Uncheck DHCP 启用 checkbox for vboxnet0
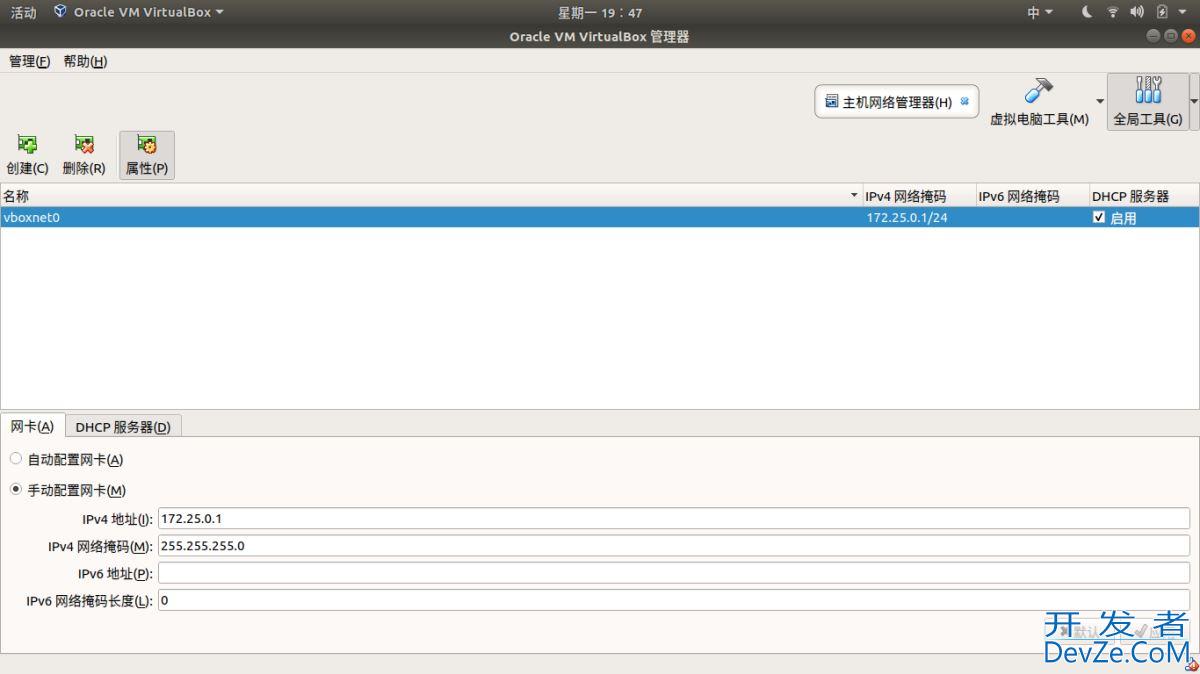 coord(1099,217)
